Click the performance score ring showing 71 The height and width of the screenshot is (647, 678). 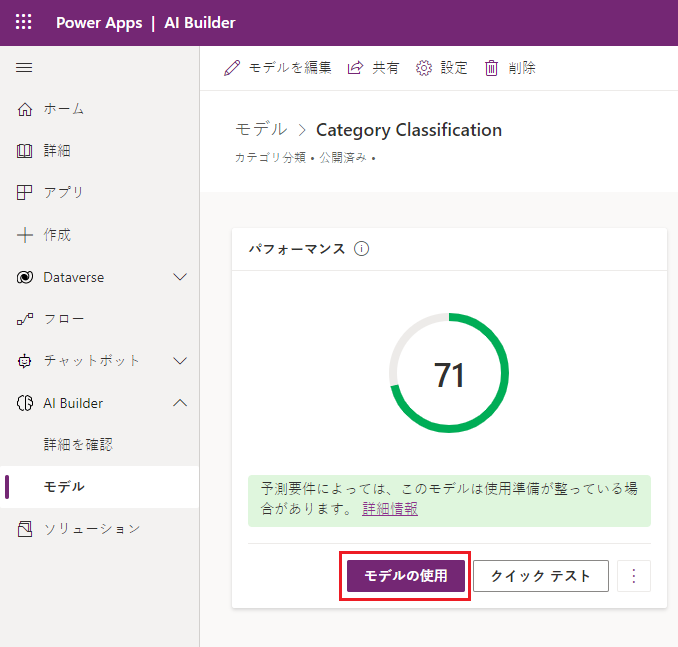click(449, 373)
